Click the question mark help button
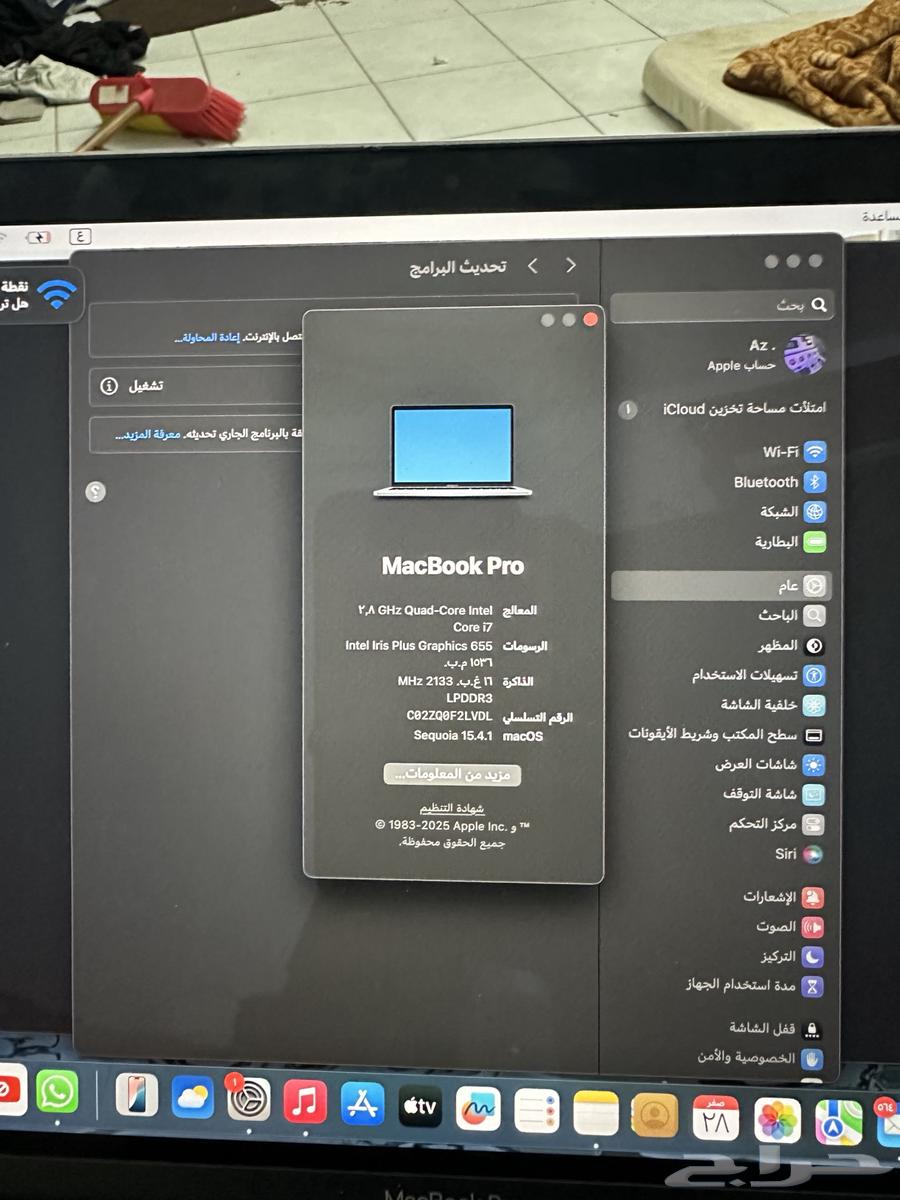Image resolution: width=900 pixels, height=1200 pixels. tap(96, 492)
